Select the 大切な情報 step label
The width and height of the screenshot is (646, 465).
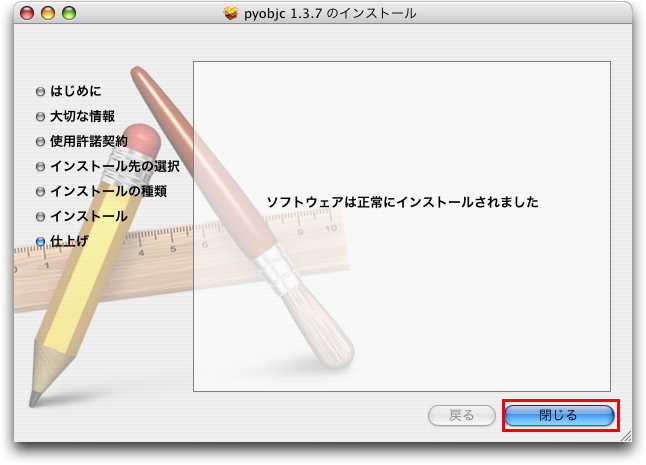[x=82, y=116]
